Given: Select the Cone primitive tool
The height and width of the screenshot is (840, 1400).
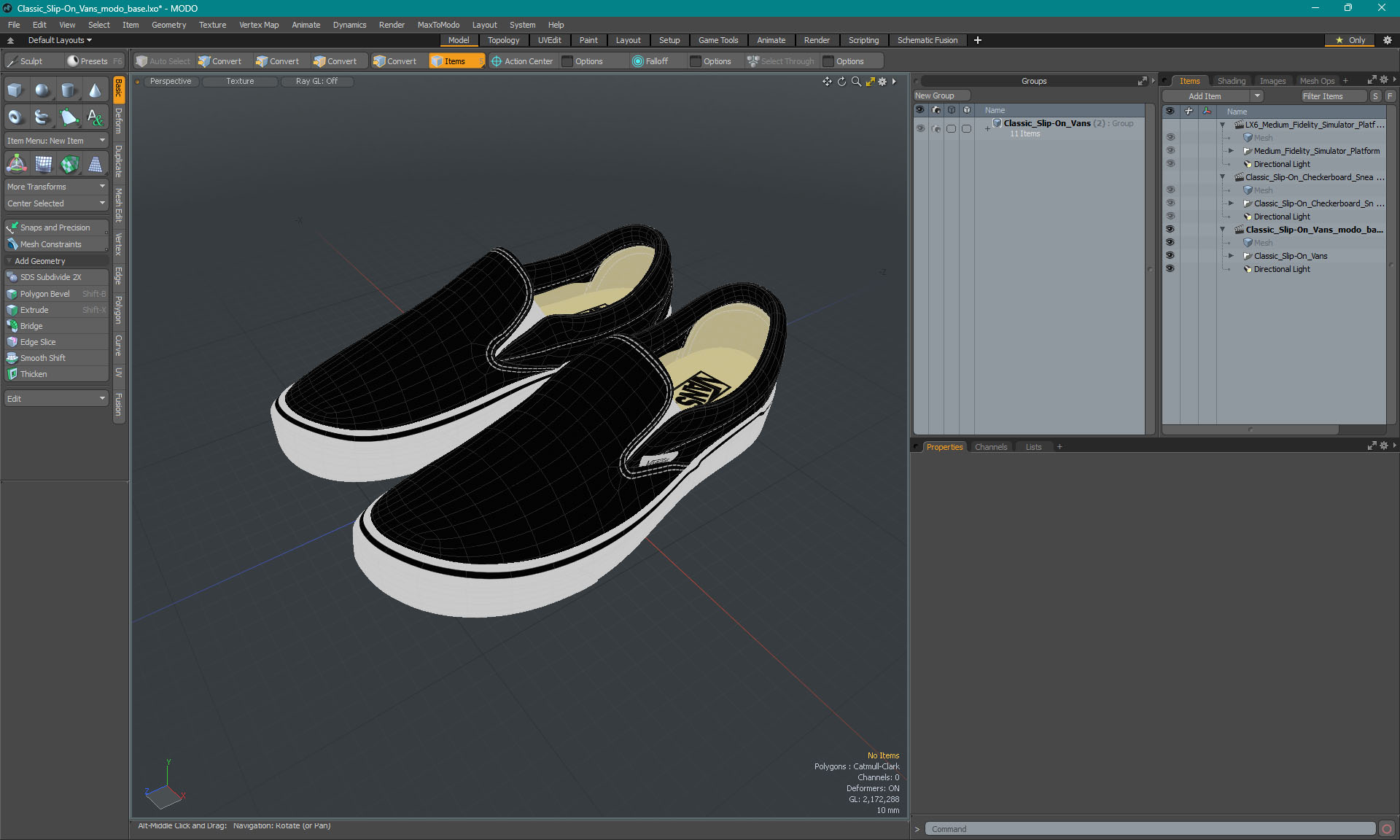Looking at the screenshot, I should 96,90.
